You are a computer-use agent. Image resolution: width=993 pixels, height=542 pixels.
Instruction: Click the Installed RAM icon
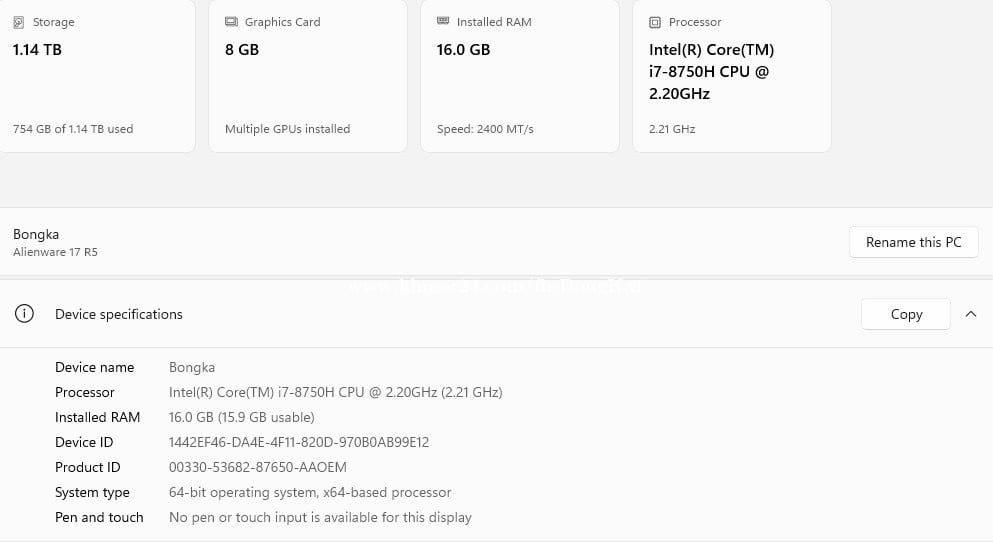click(x=443, y=22)
